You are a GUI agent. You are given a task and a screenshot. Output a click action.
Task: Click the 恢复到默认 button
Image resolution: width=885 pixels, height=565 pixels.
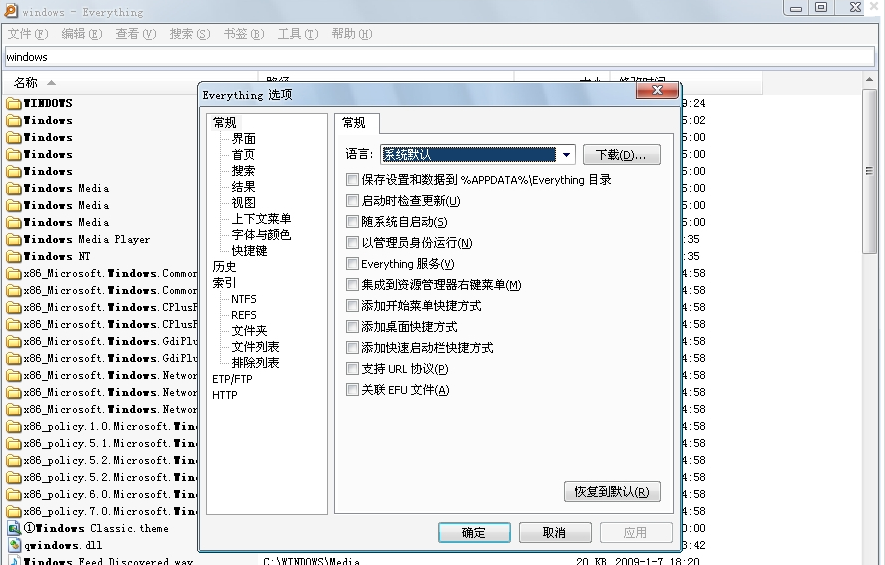coord(611,492)
